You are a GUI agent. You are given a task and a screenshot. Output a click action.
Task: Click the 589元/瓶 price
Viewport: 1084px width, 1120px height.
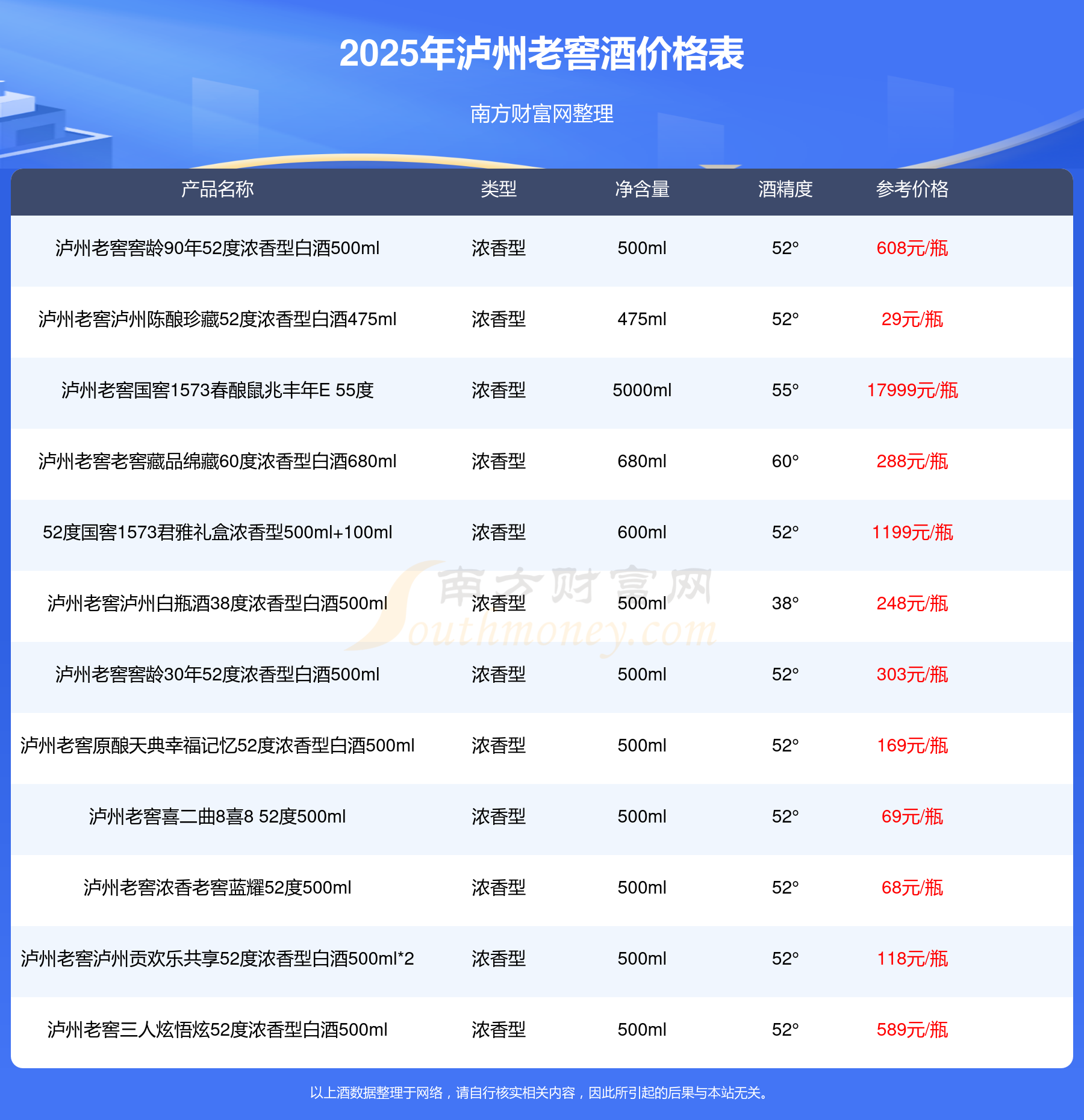(x=912, y=1030)
